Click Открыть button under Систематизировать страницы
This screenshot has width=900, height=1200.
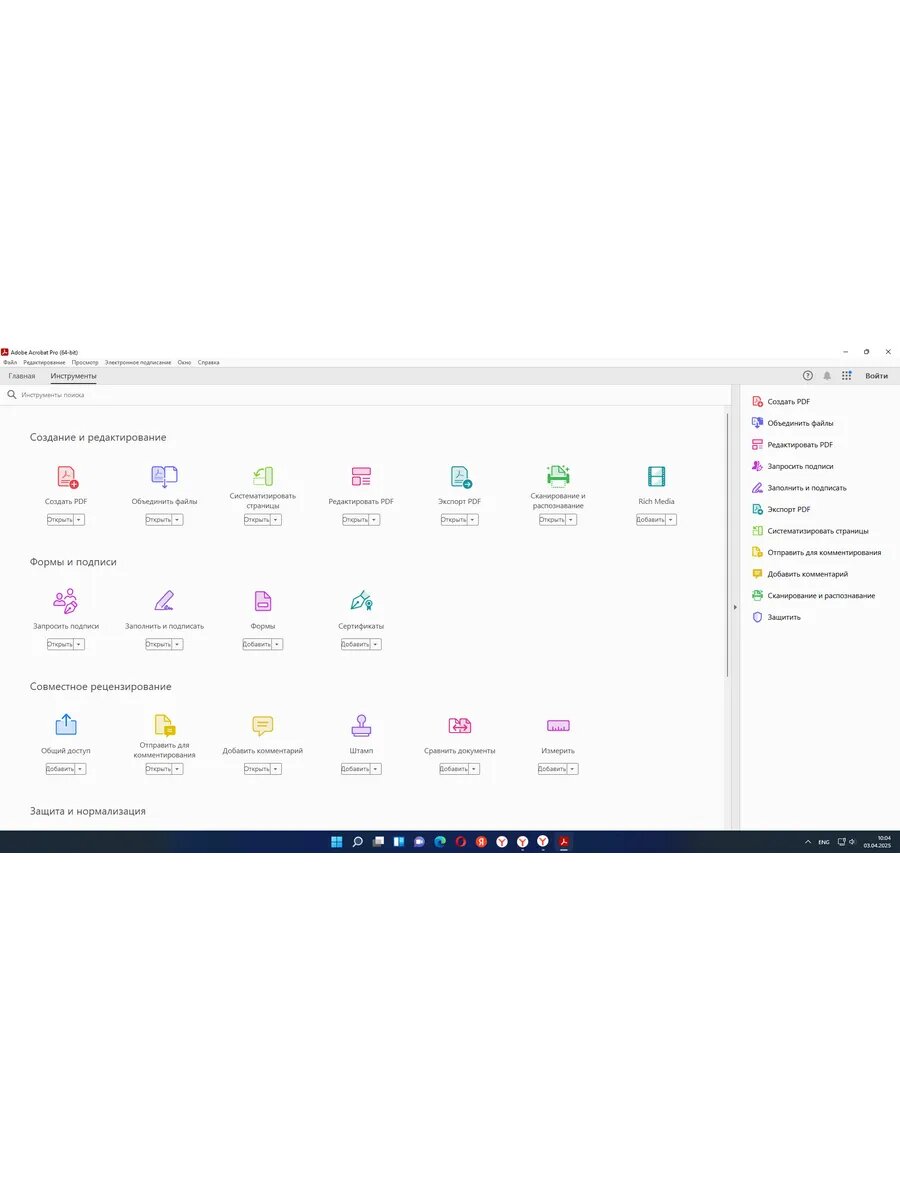(x=257, y=520)
